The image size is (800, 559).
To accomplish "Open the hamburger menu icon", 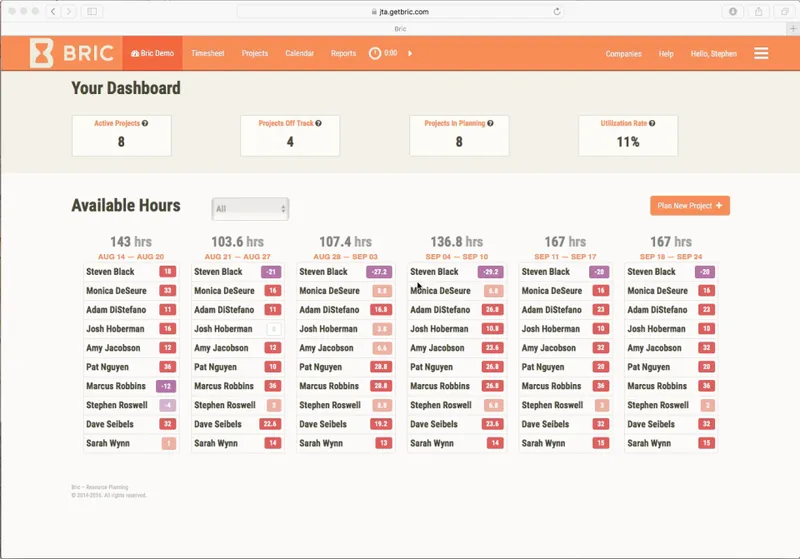I will 761,53.
